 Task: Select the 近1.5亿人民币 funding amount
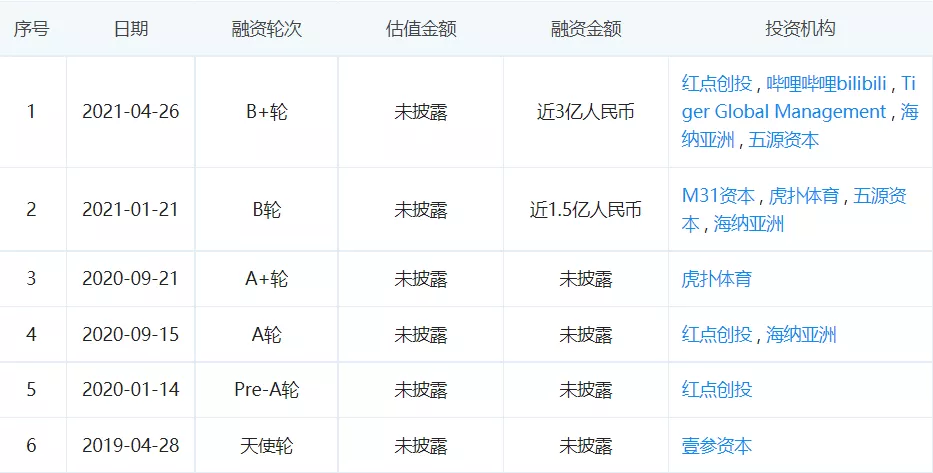coord(586,209)
